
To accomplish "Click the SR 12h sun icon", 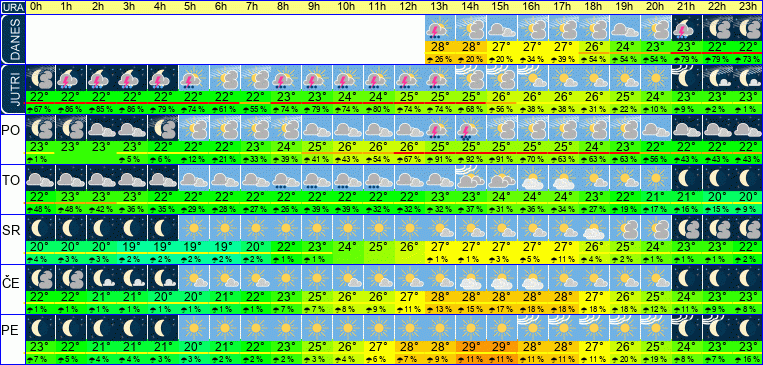I will 409,228.
